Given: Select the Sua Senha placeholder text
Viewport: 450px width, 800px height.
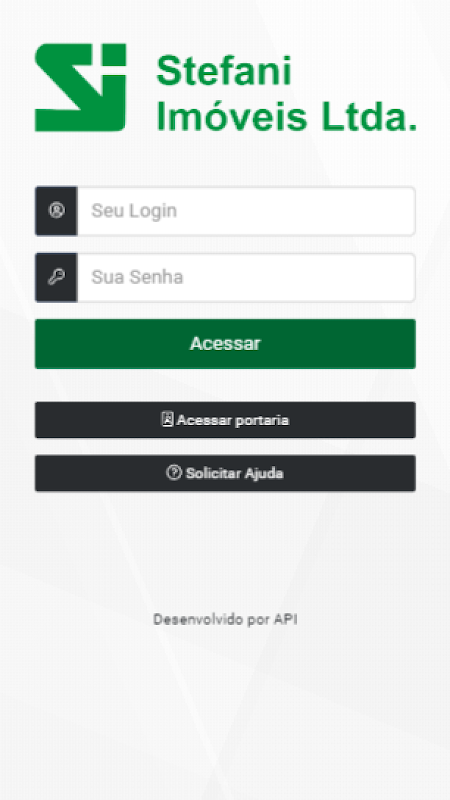Looking at the screenshot, I should [x=137, y=277].
